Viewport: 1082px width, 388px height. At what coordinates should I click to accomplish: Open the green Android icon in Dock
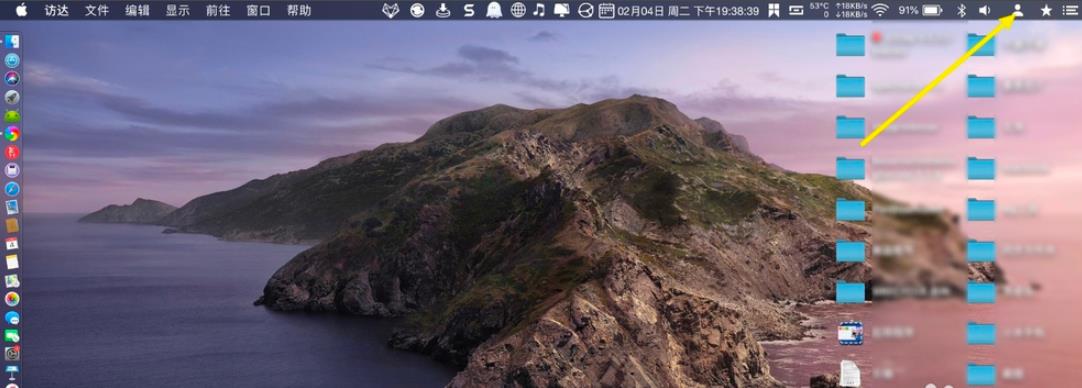tap(12, 115)
